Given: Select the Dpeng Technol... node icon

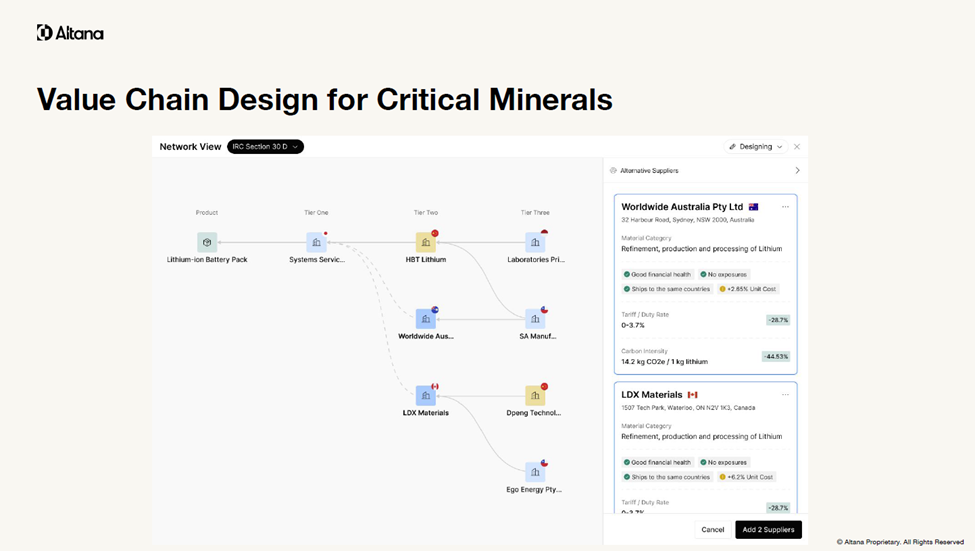Looking at the screenshot, I should tap(535, 396).
